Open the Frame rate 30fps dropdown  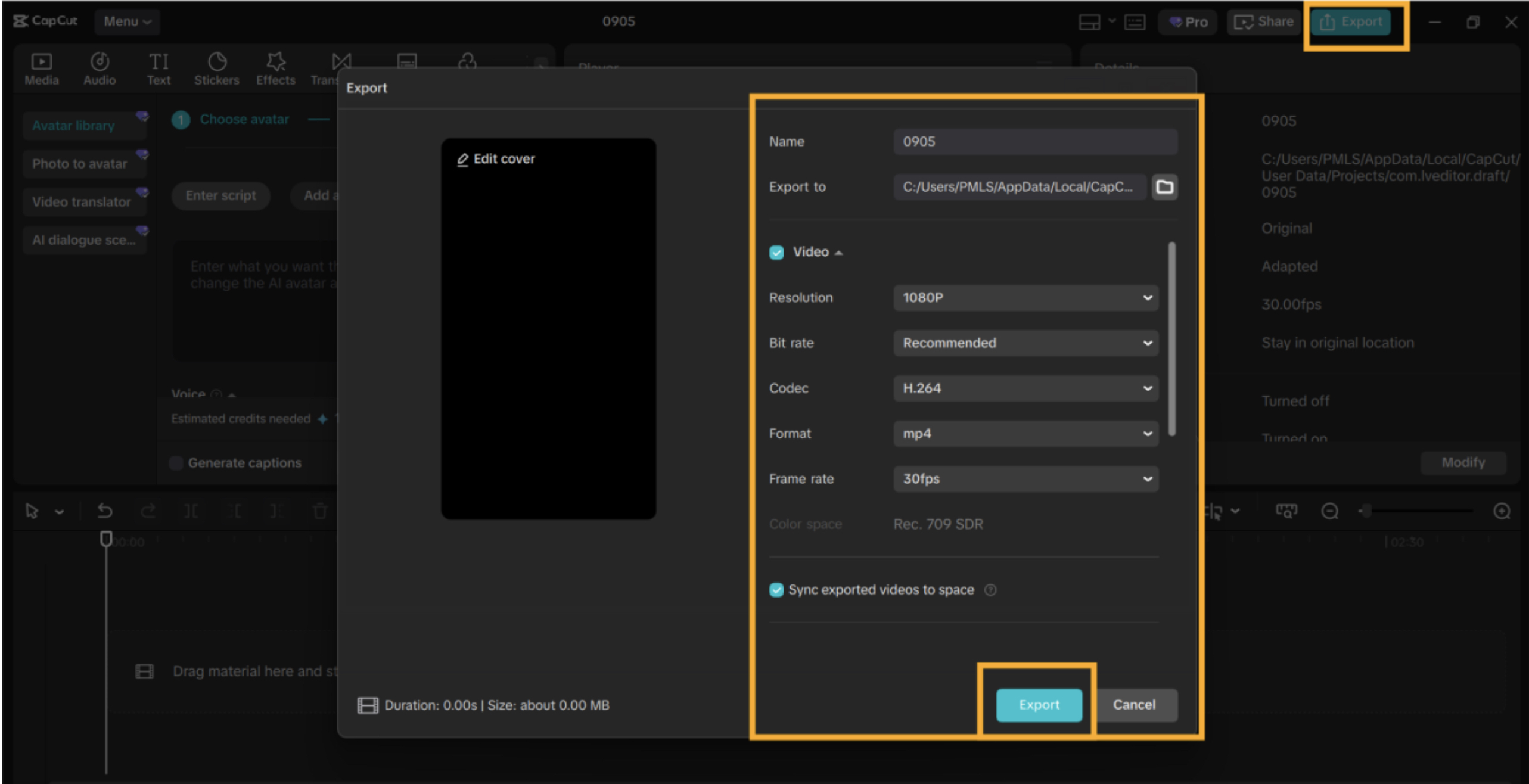click(1025, 479)
